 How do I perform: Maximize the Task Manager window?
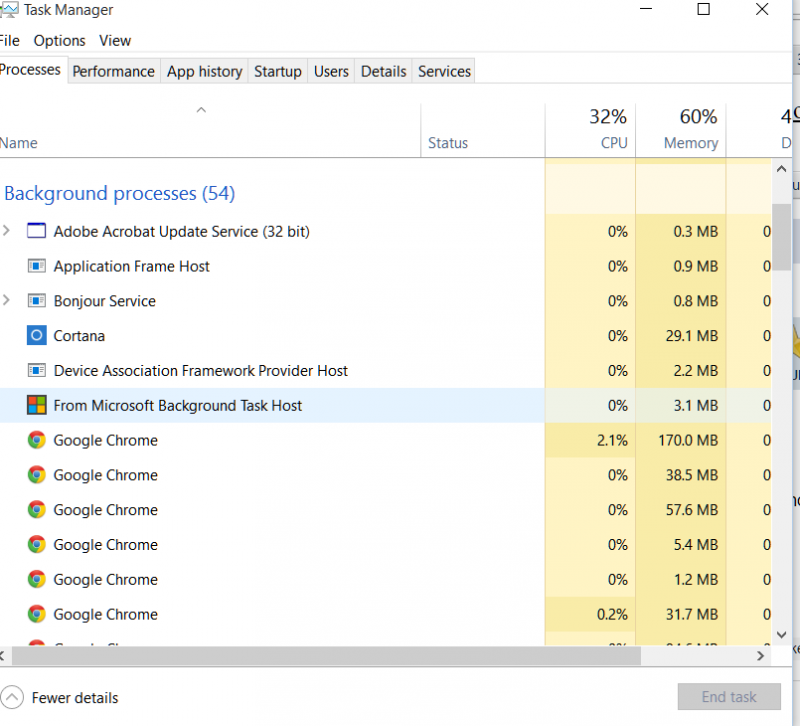704,9
